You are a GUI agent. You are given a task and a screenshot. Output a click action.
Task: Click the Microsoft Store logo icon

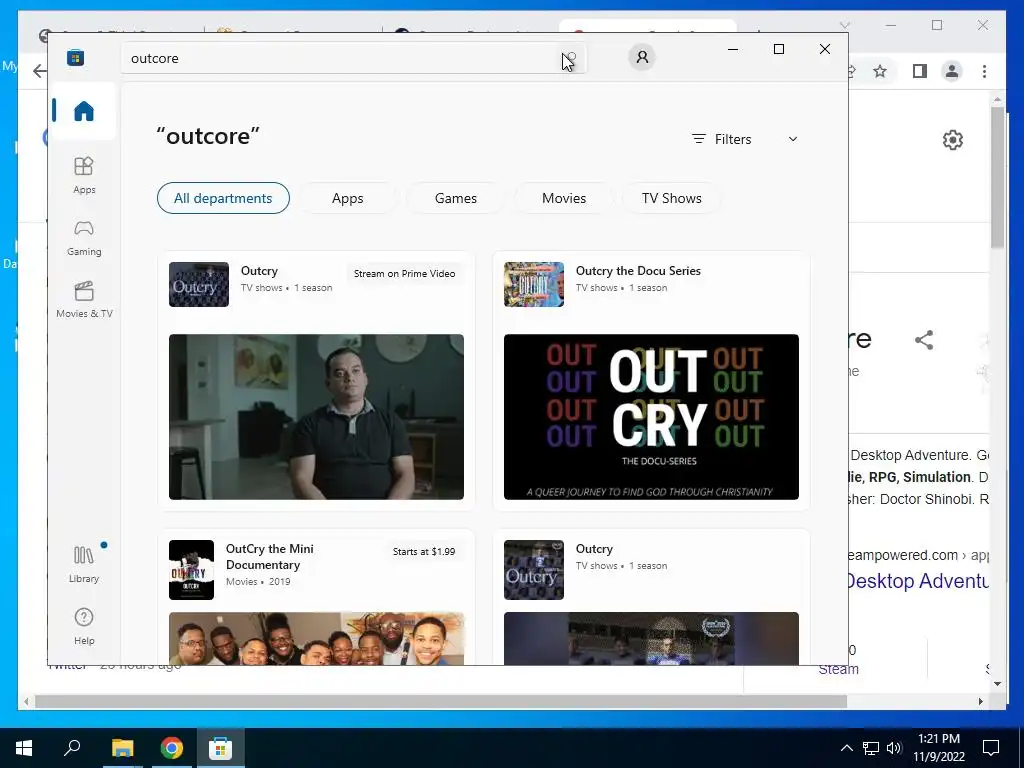[x=75, y=58]
